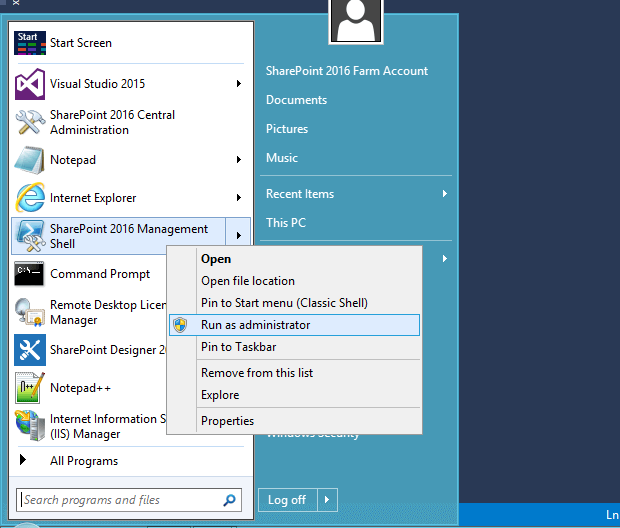Click the All Programs label
This screenshot has width=620, height=528.
tap(84, 461)
